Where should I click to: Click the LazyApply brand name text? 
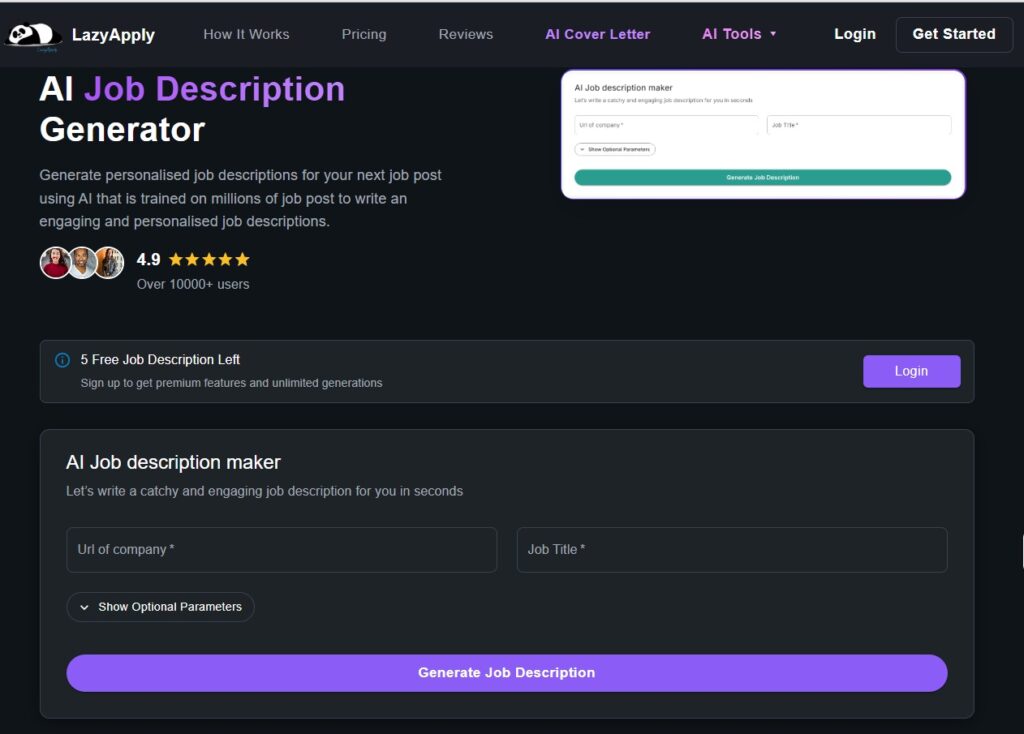113,35
